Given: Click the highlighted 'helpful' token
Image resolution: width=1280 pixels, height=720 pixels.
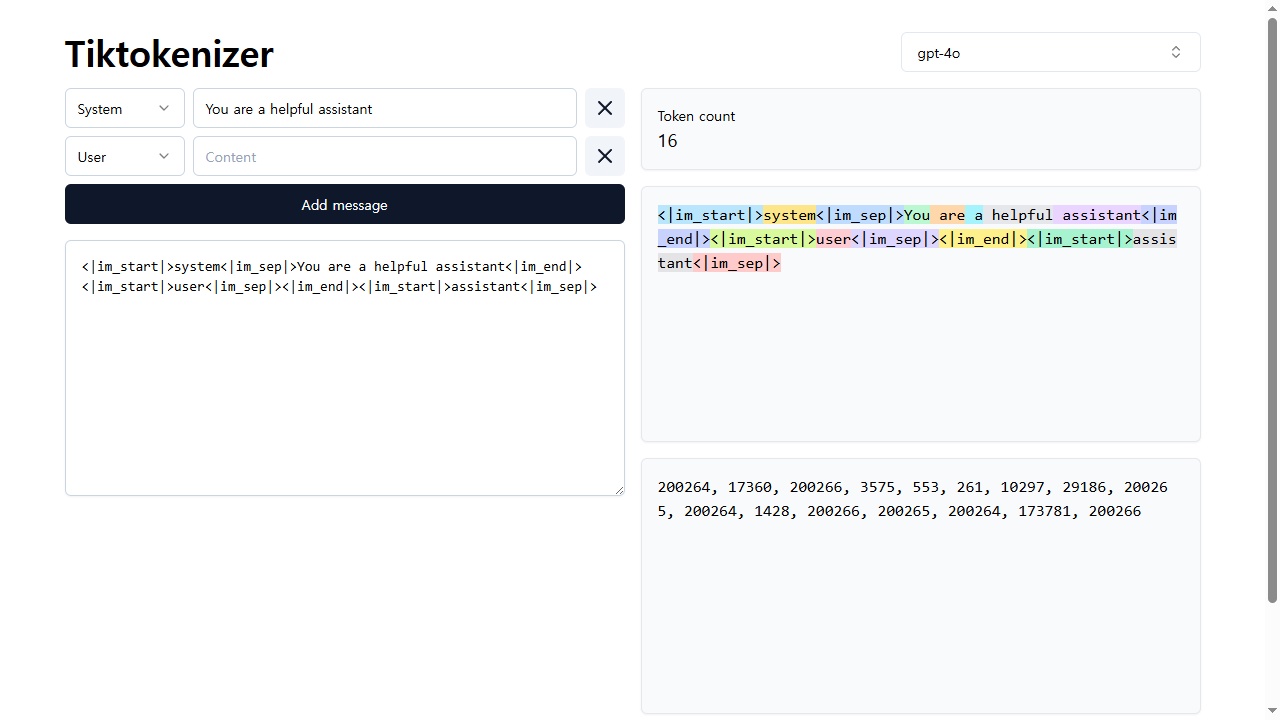Looking at the screenshot, I should coord(1018,215).
